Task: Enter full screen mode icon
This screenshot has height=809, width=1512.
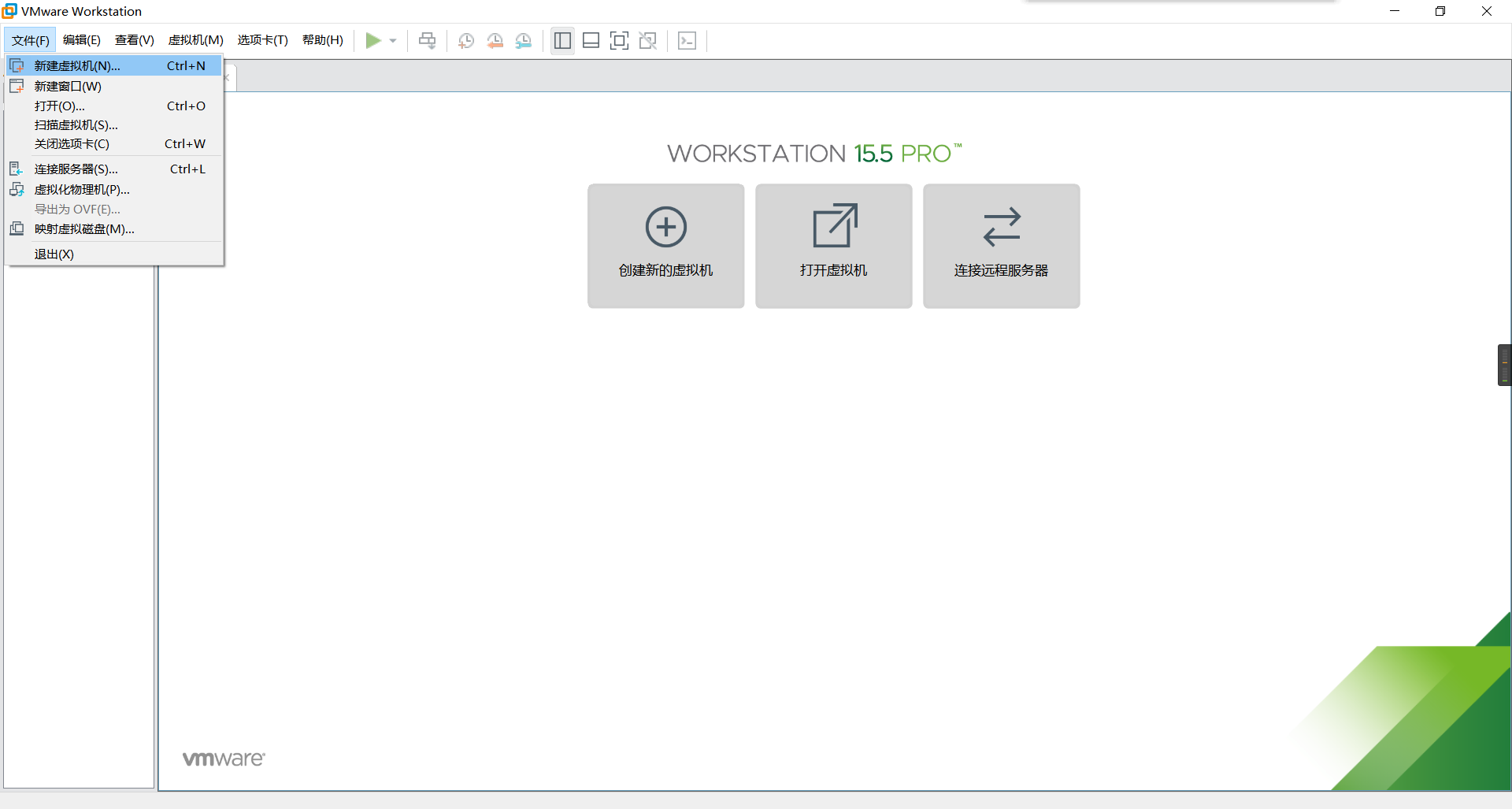Action: point(619,40)
